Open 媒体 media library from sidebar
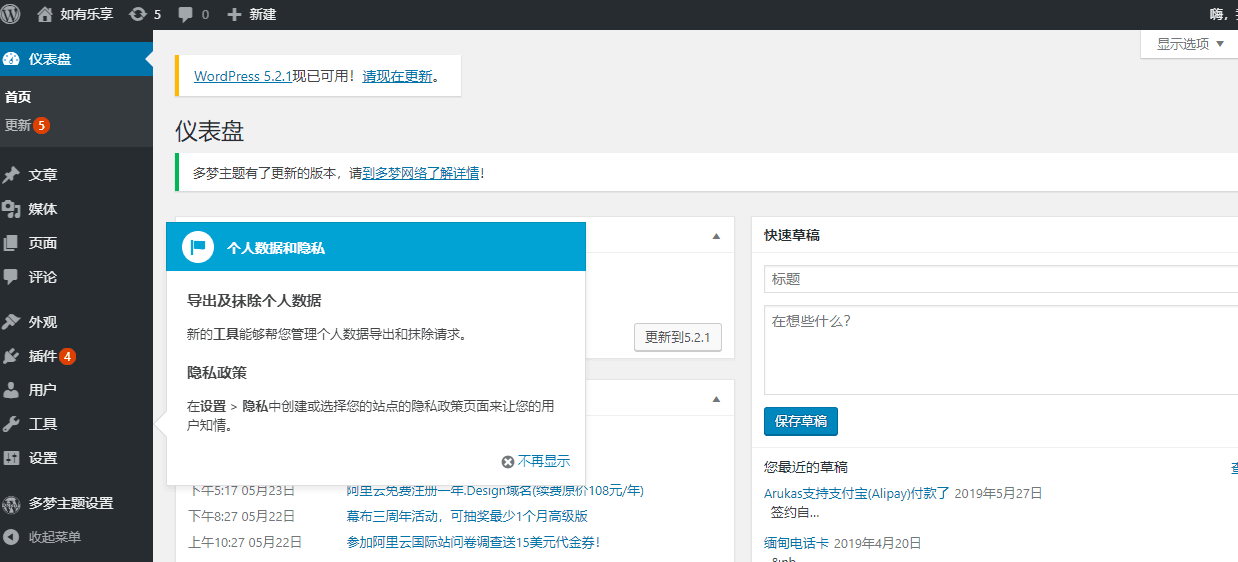The width and height of the screenshot is (1238, 562). pyautogui.click(x=42, y=209)
